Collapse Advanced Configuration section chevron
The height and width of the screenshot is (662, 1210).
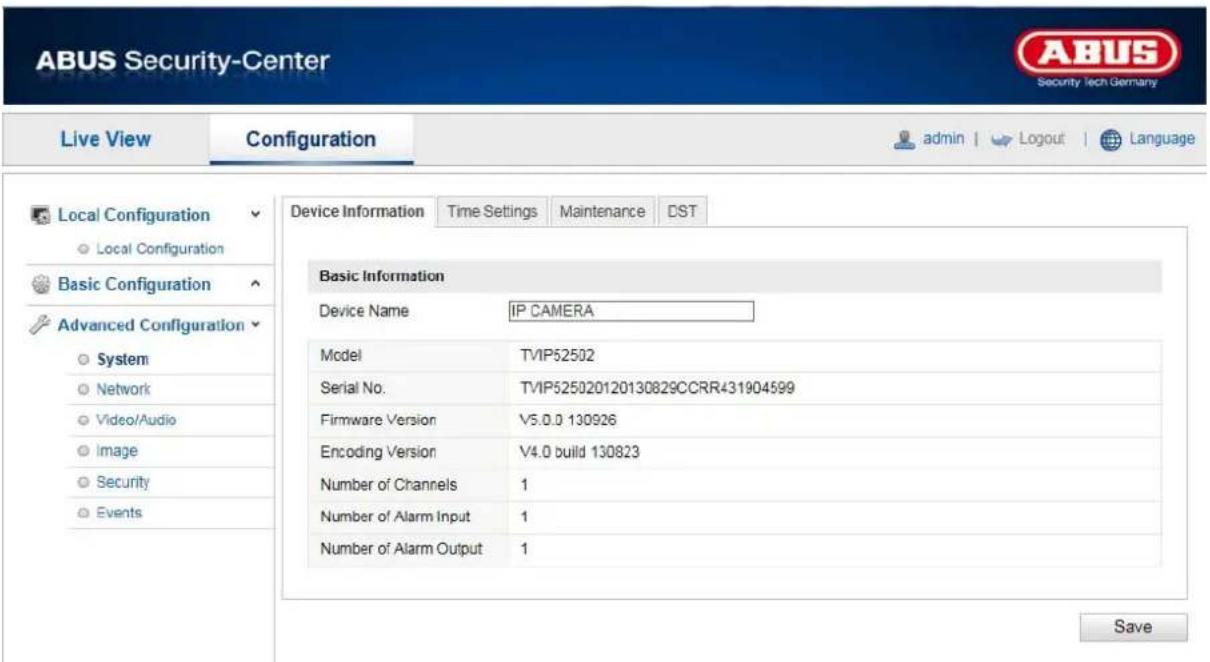pos(256,325)
